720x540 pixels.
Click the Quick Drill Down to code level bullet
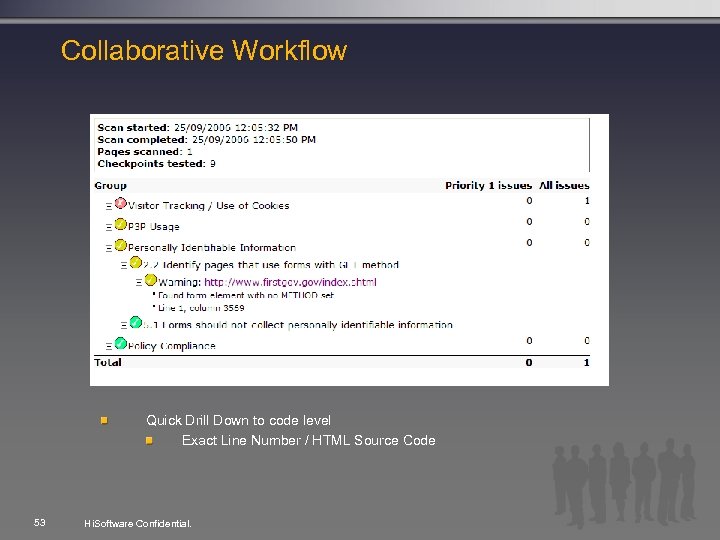coord(238,420)
